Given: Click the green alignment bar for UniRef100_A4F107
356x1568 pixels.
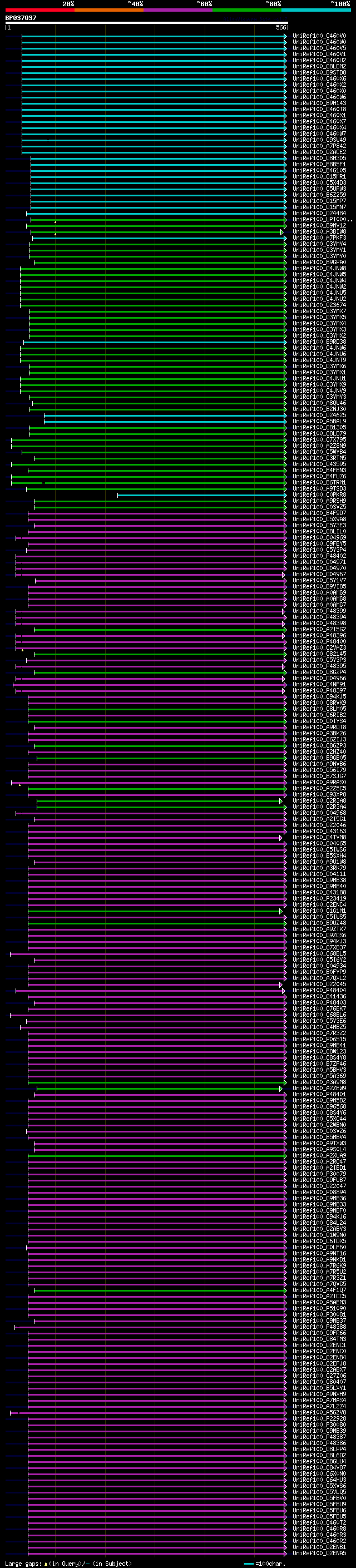Looking at the screenshot, I should click(x=160, y=1290).
